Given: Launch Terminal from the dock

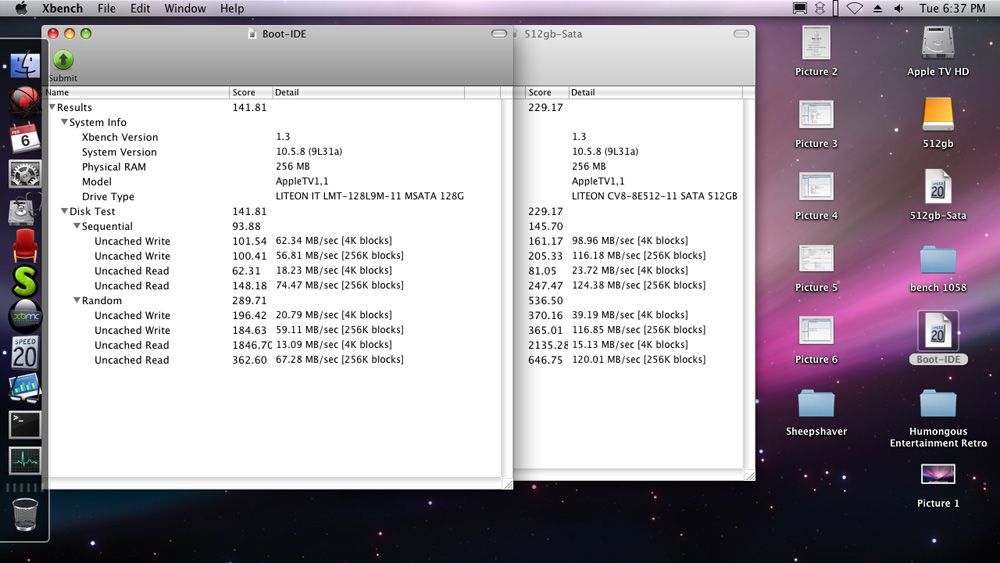Looking at the screenshot, I should click(x=25, y=425).
